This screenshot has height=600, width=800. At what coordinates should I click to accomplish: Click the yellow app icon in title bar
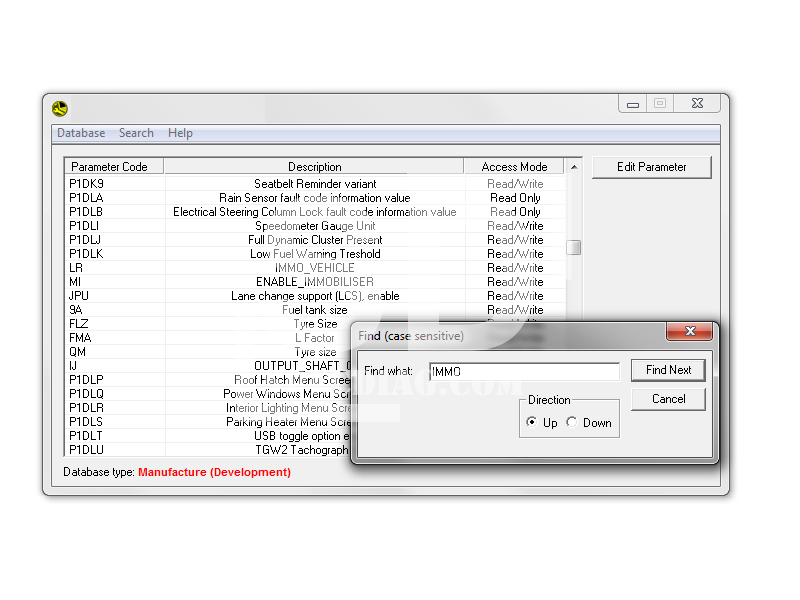[61, 108]
